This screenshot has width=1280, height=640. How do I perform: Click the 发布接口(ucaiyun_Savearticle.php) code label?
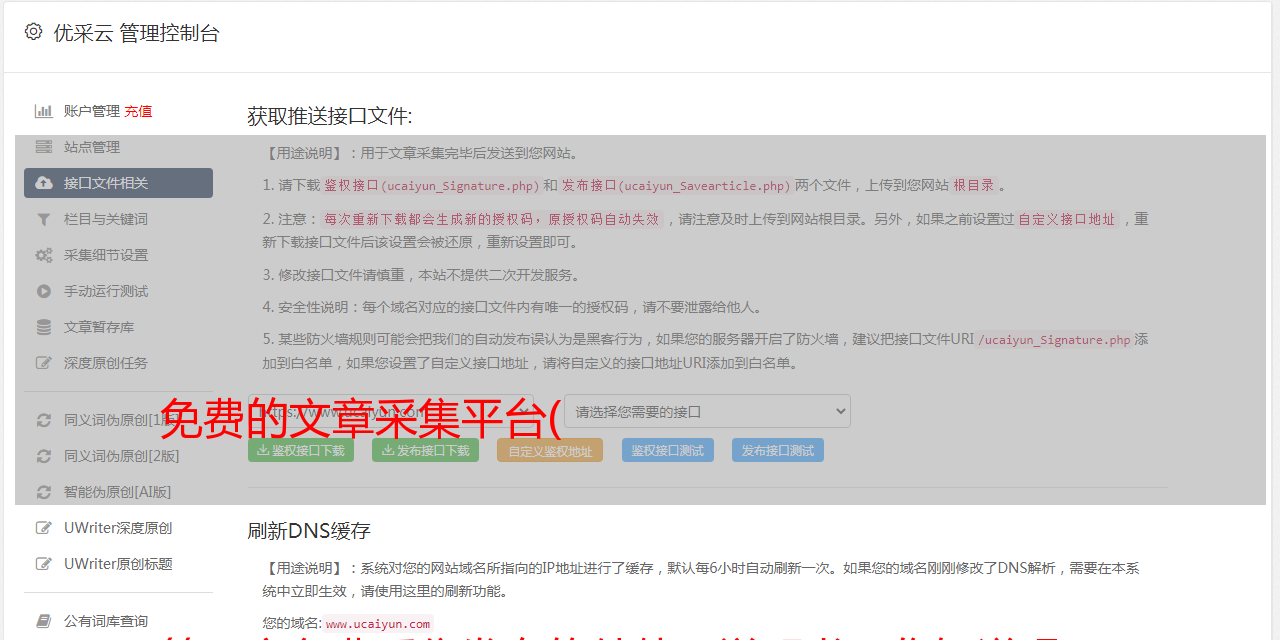point(676,185)
